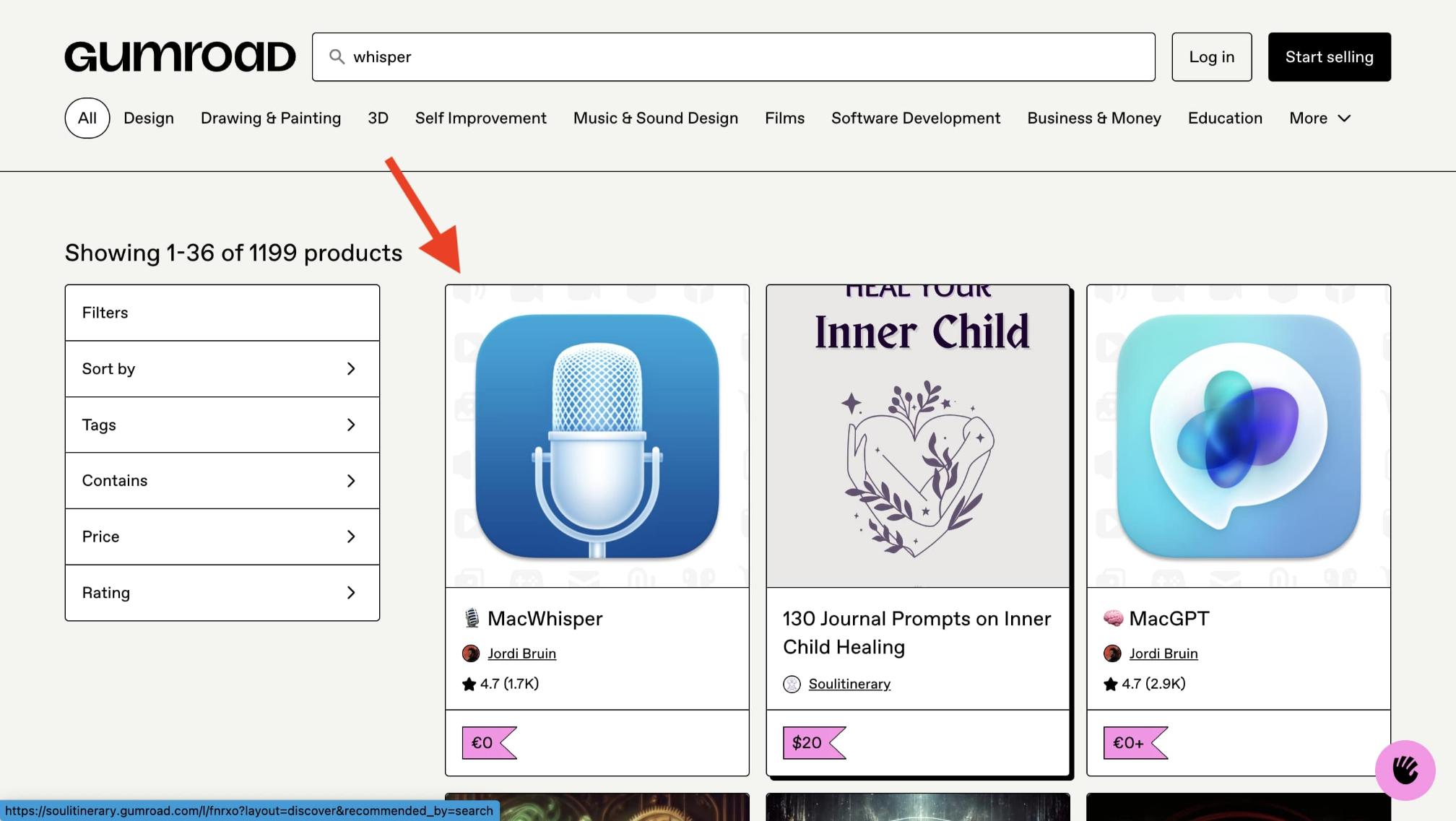Image resolution: width=1456 pixels, height=821 pixels.
Task: Open the More categories dropdown
Action: pyautogui.click(x=1319, y=118)
